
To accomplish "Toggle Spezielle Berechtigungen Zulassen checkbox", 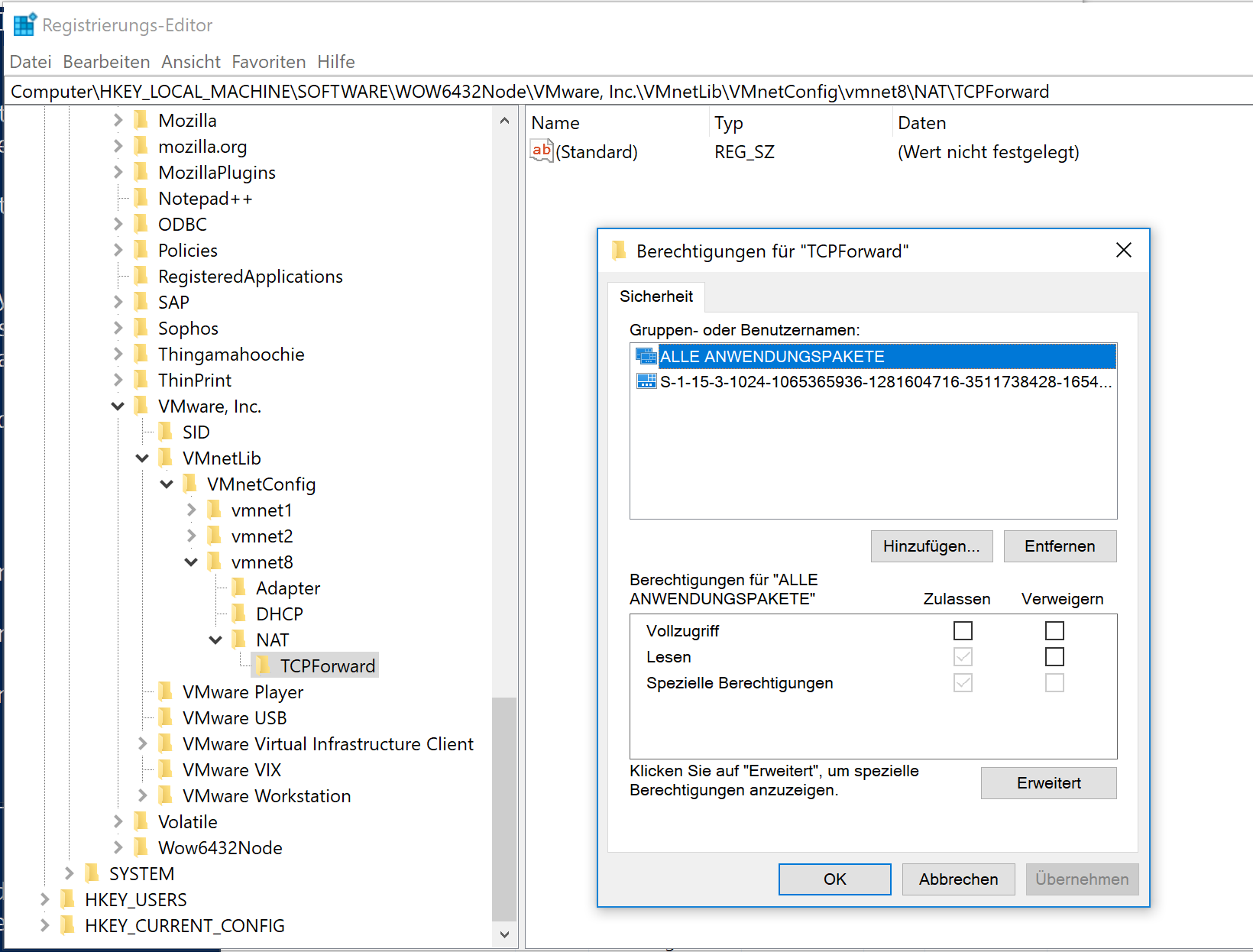I will pyautogui.click(x=963, y=682).
